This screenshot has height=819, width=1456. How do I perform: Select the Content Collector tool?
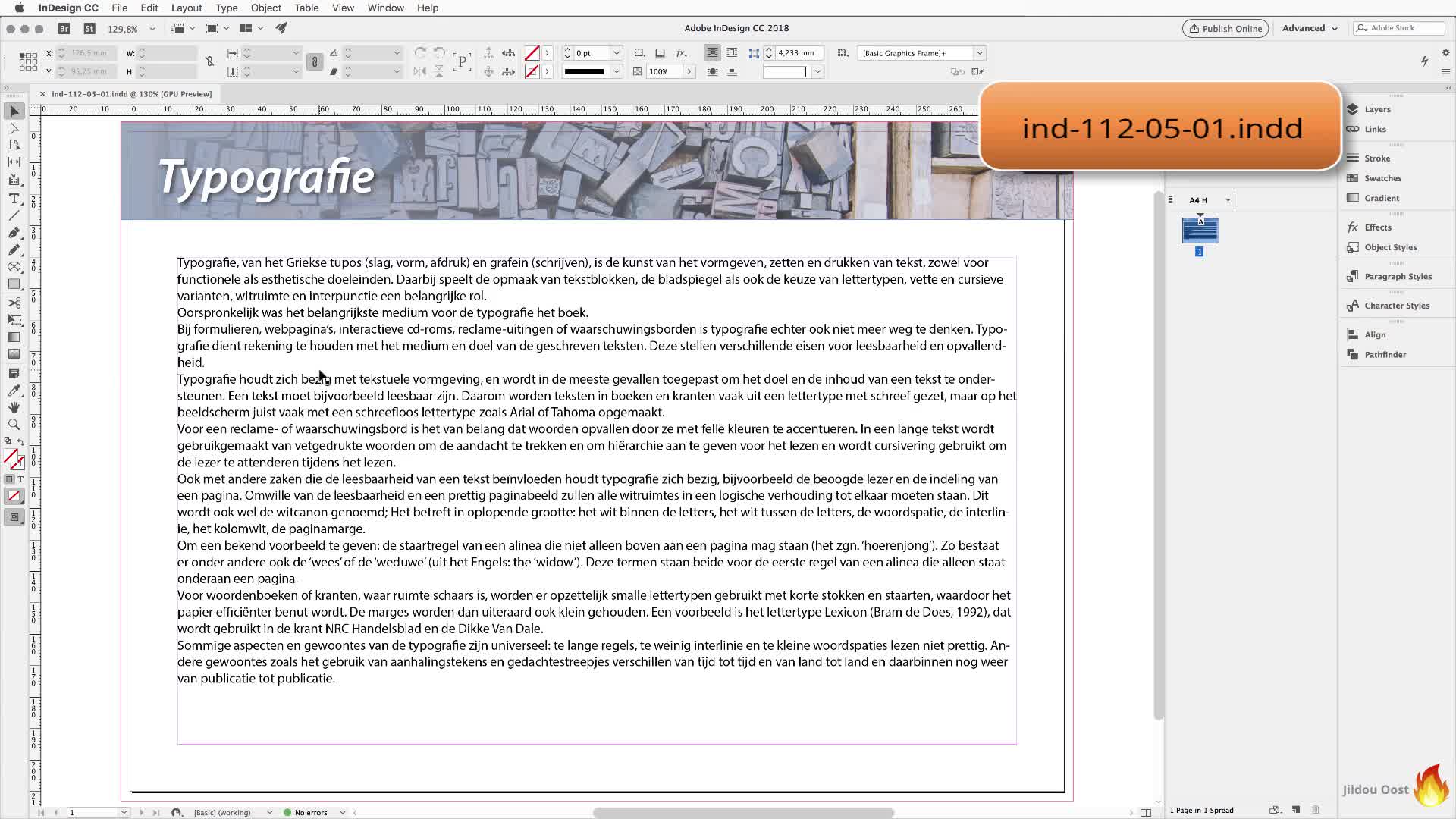coord(14,180)
